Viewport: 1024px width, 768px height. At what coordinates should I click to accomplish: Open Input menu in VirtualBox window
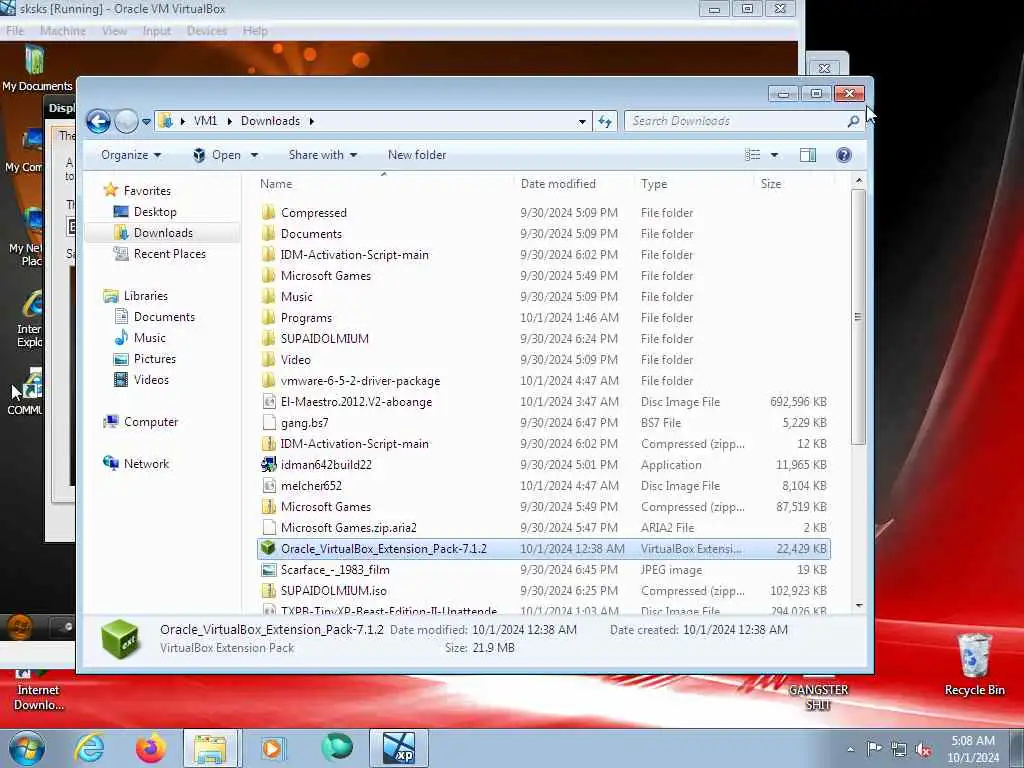(x=157, y=31)
